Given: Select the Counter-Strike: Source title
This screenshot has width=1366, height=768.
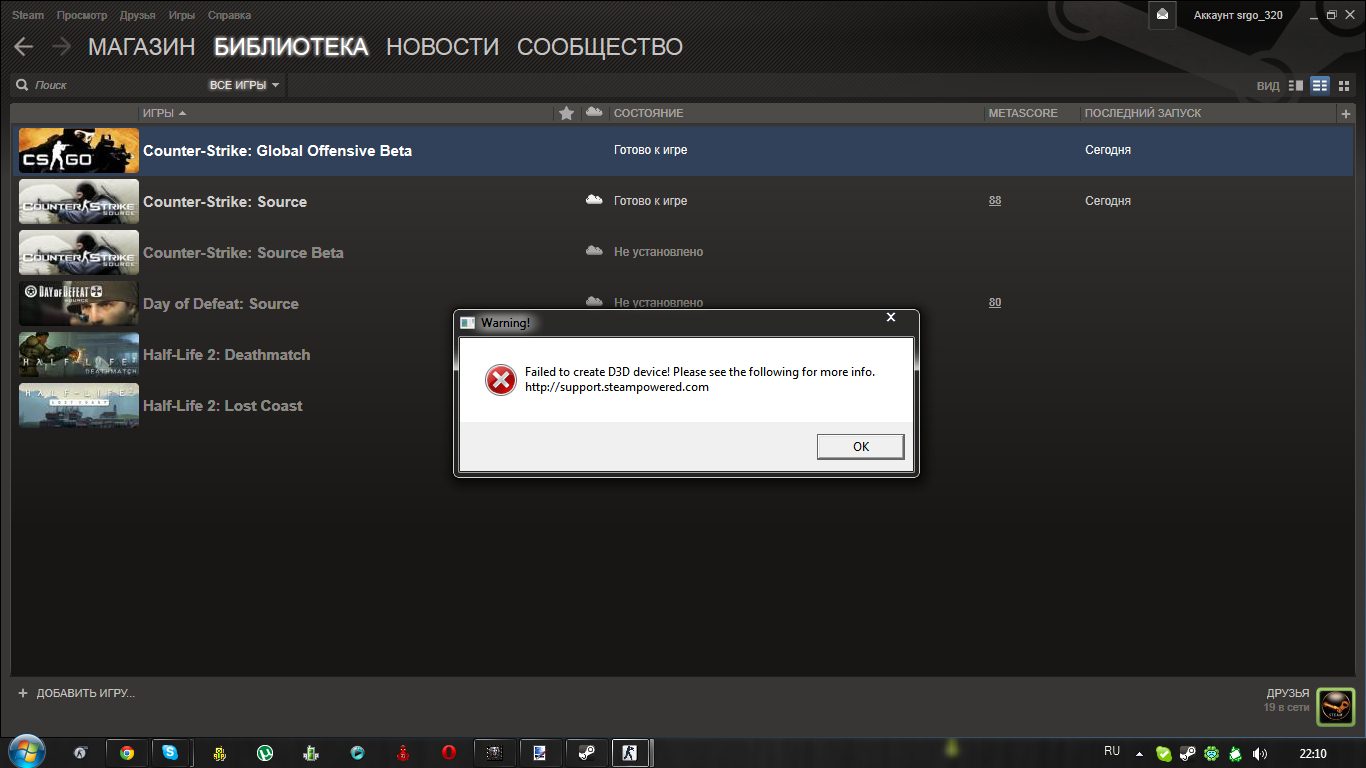Looking at the screenshot, I should (225, 202).
